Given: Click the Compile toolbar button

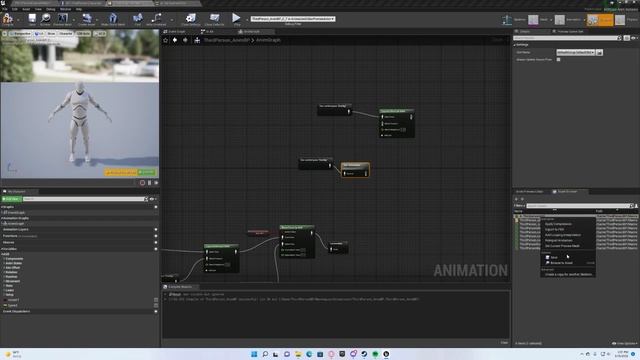Looking at the screenshot, I should [x=8, y=19].
